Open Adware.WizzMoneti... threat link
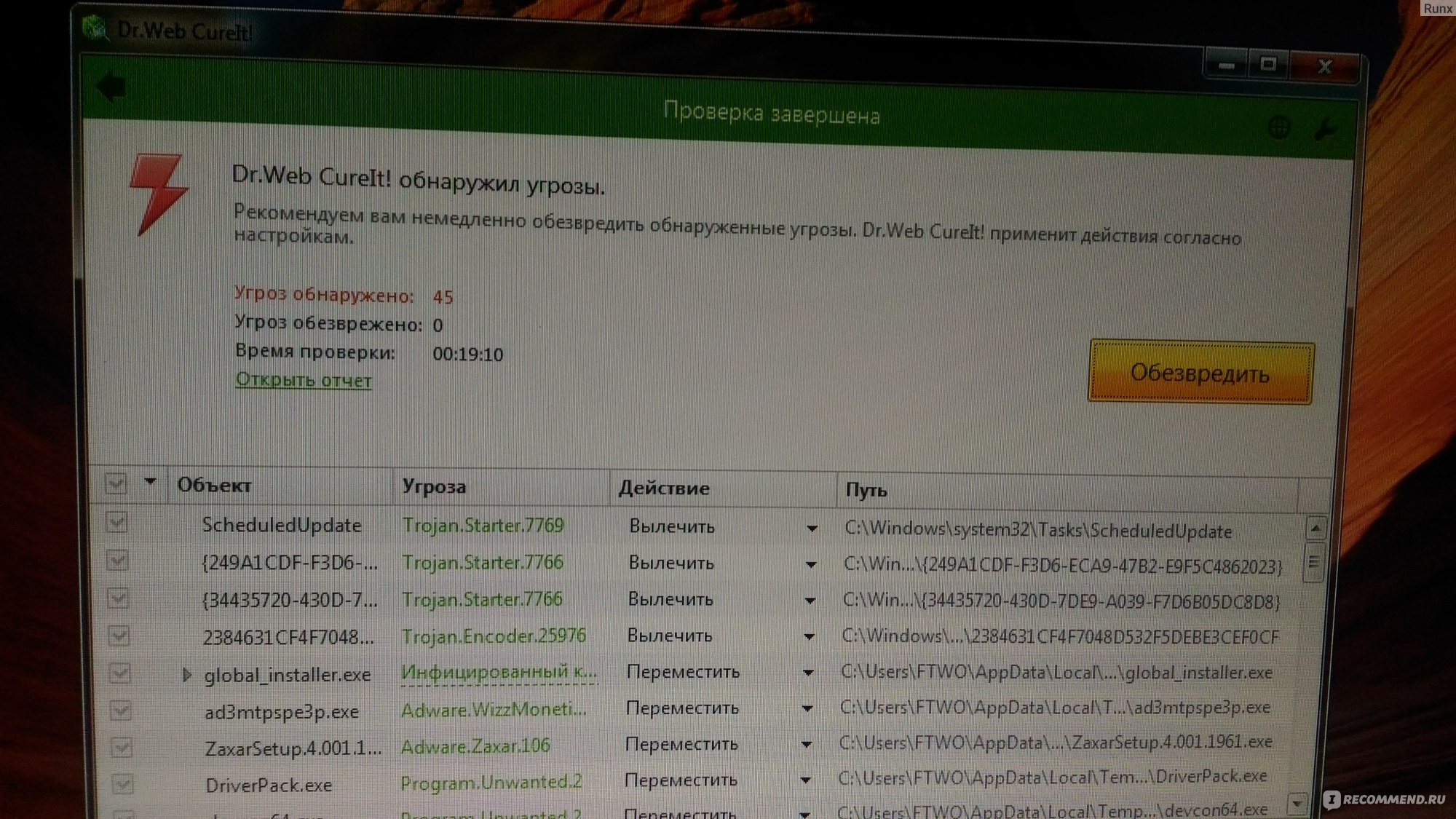 (x=494, y=709)
